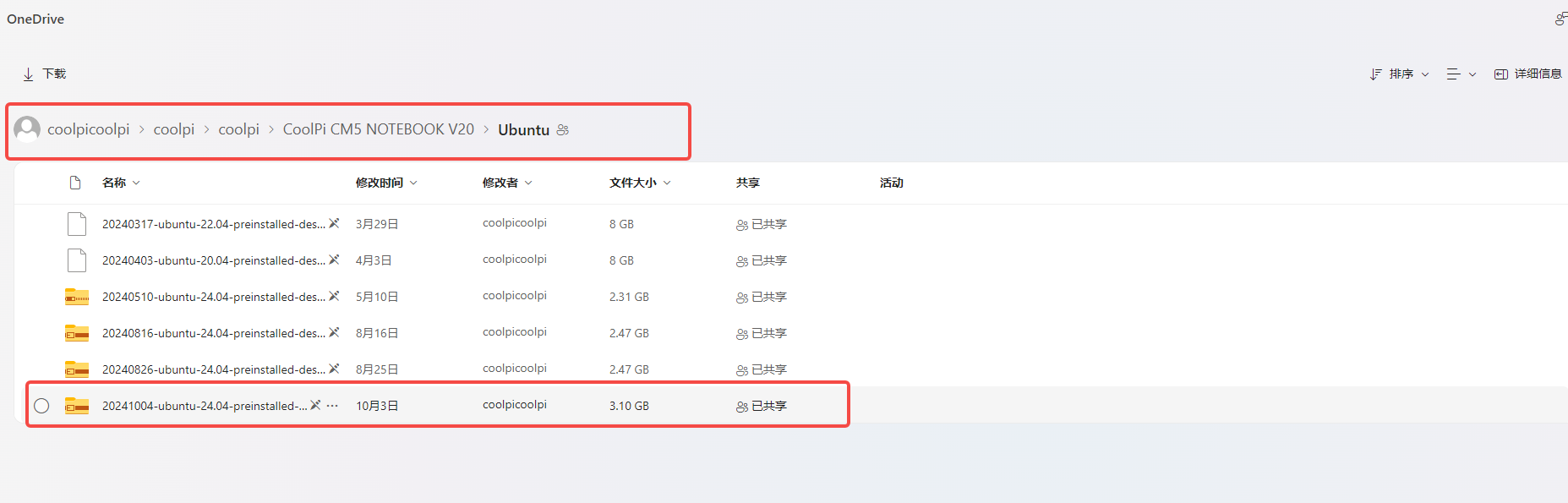
Task: Open file 20240510-ubuntu-24.04-preinstalled-des...
Action: [214, 297]
